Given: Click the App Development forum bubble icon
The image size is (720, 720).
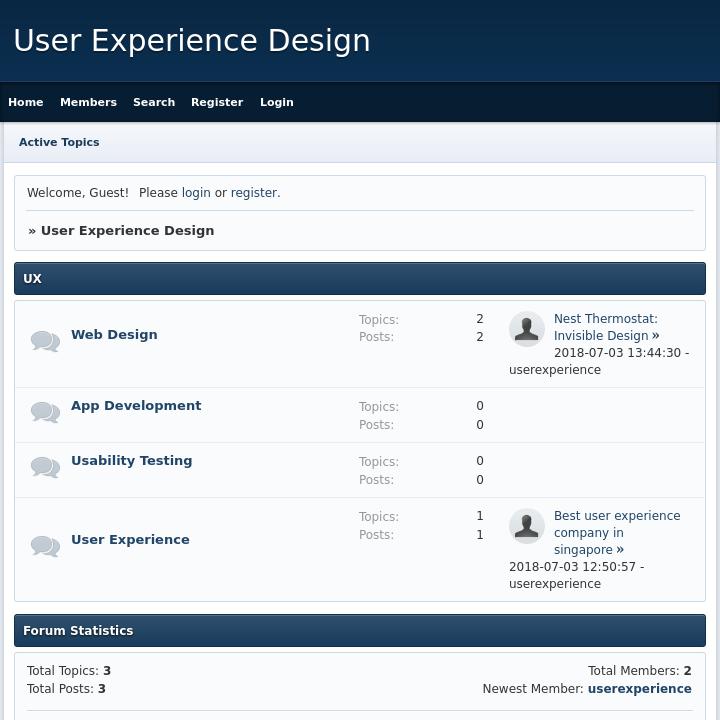Looking at the screenshot, I should (45, 413).
